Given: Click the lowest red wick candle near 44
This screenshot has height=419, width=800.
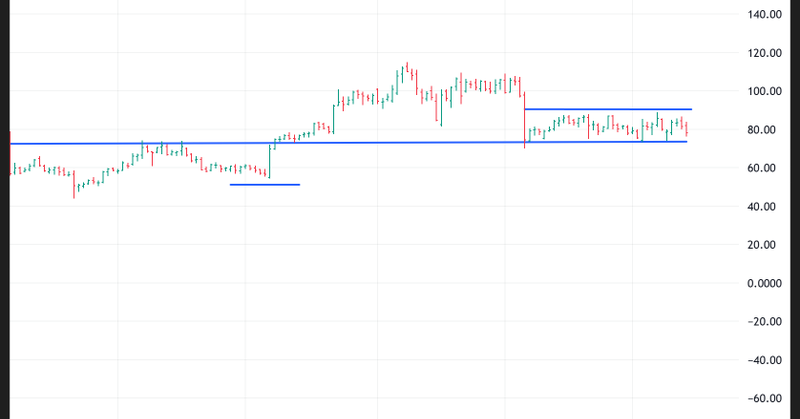Looking at the screenshot, I should pyautogui.click(x=74, y=185).
